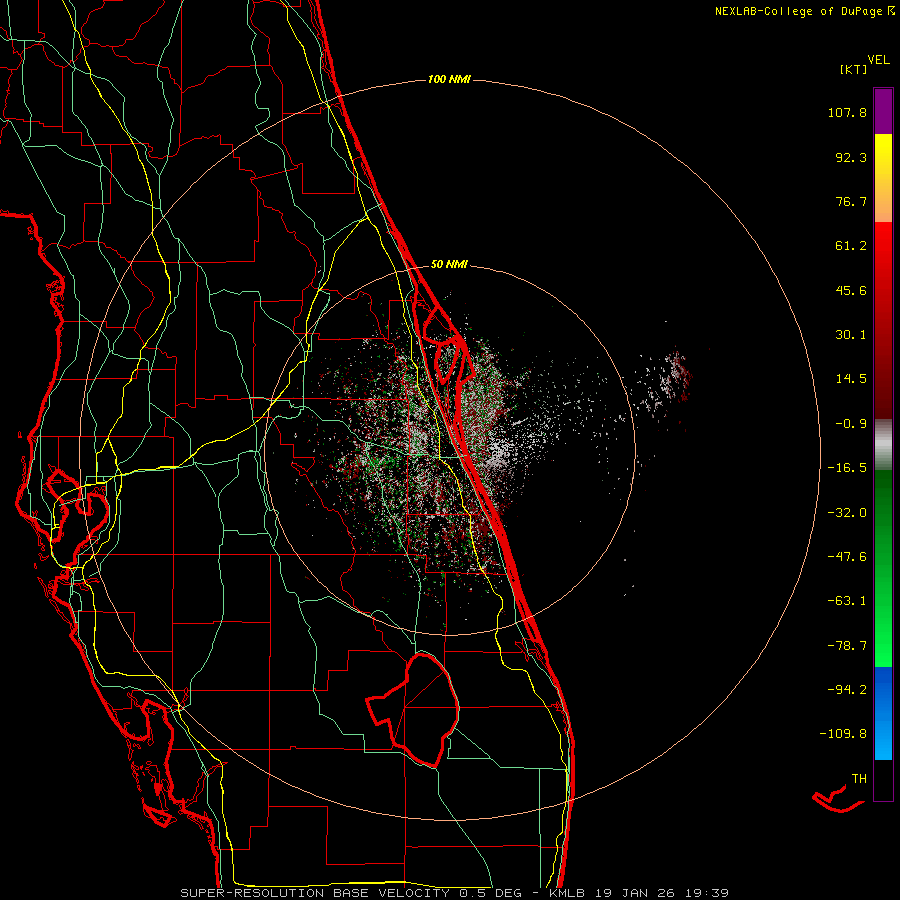Click the purple segment of velocity color bar

(x=883, y=111)
